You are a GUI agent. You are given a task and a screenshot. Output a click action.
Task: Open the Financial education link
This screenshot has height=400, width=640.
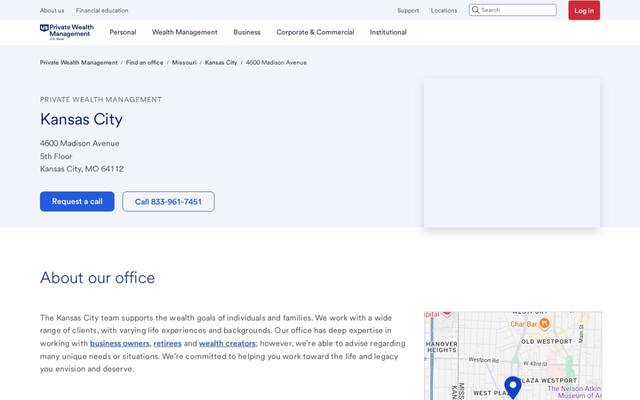pos(102,10)
